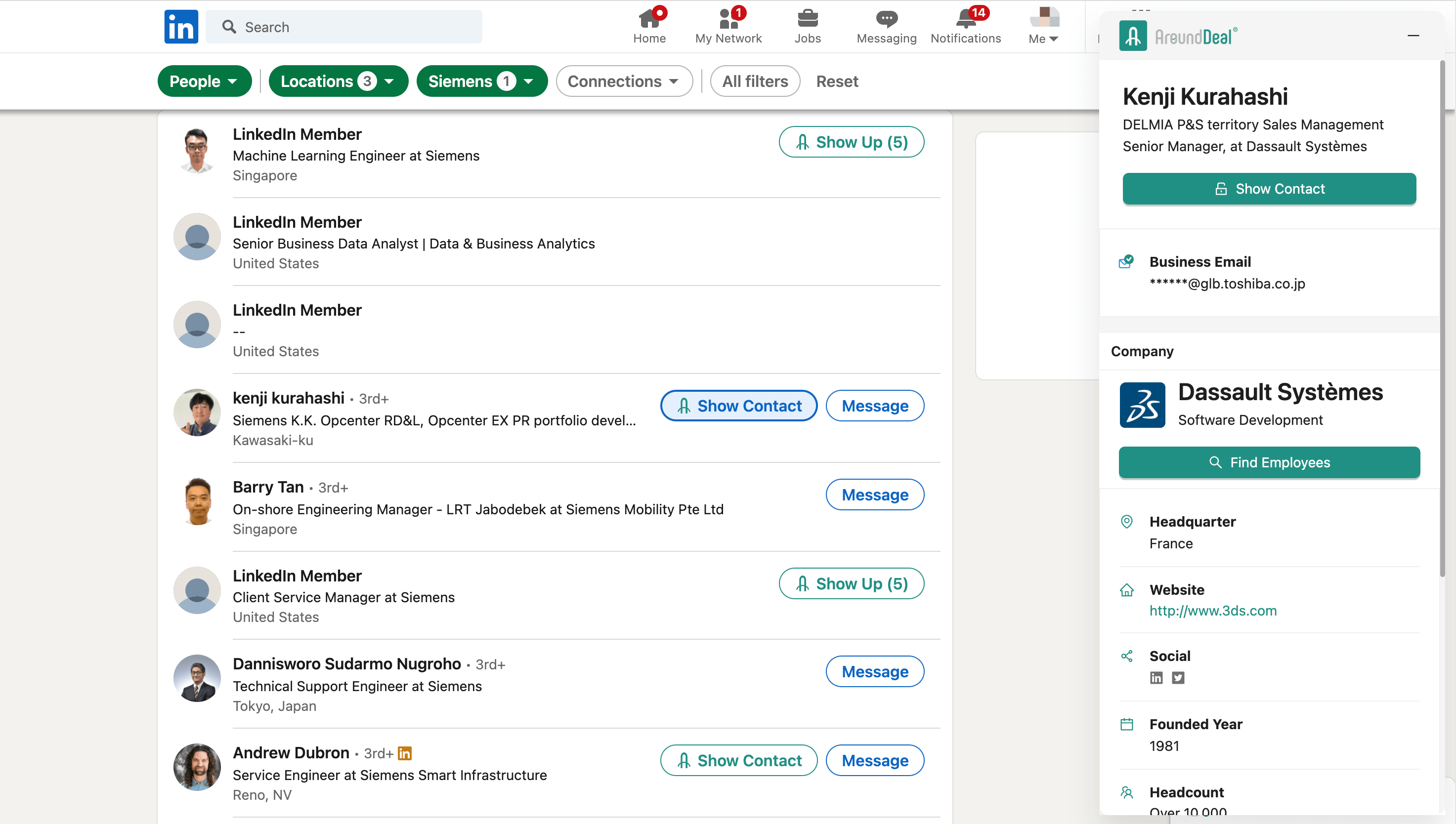The width and height of the screenshot is (1456, 824).
Task: Minimize the AroundDeal panel
Action: pos(1413,36)
